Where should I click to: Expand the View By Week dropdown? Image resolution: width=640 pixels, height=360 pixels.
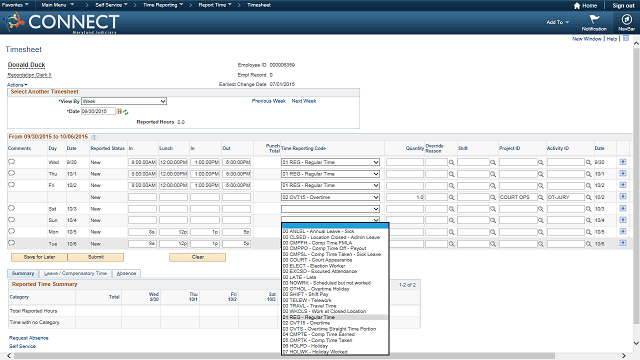click(124, 101)
